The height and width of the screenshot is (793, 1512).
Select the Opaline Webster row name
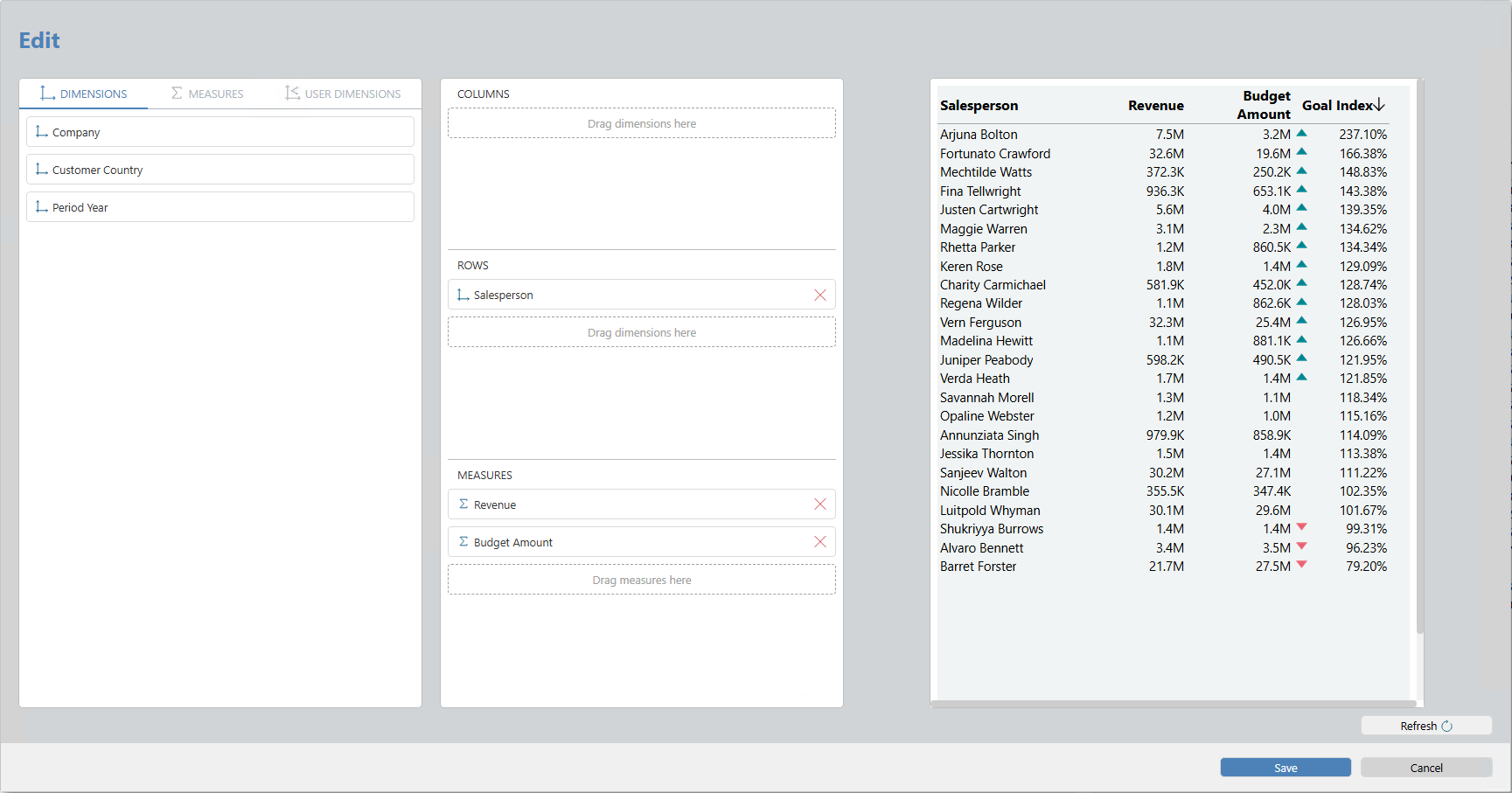(987, 416)
